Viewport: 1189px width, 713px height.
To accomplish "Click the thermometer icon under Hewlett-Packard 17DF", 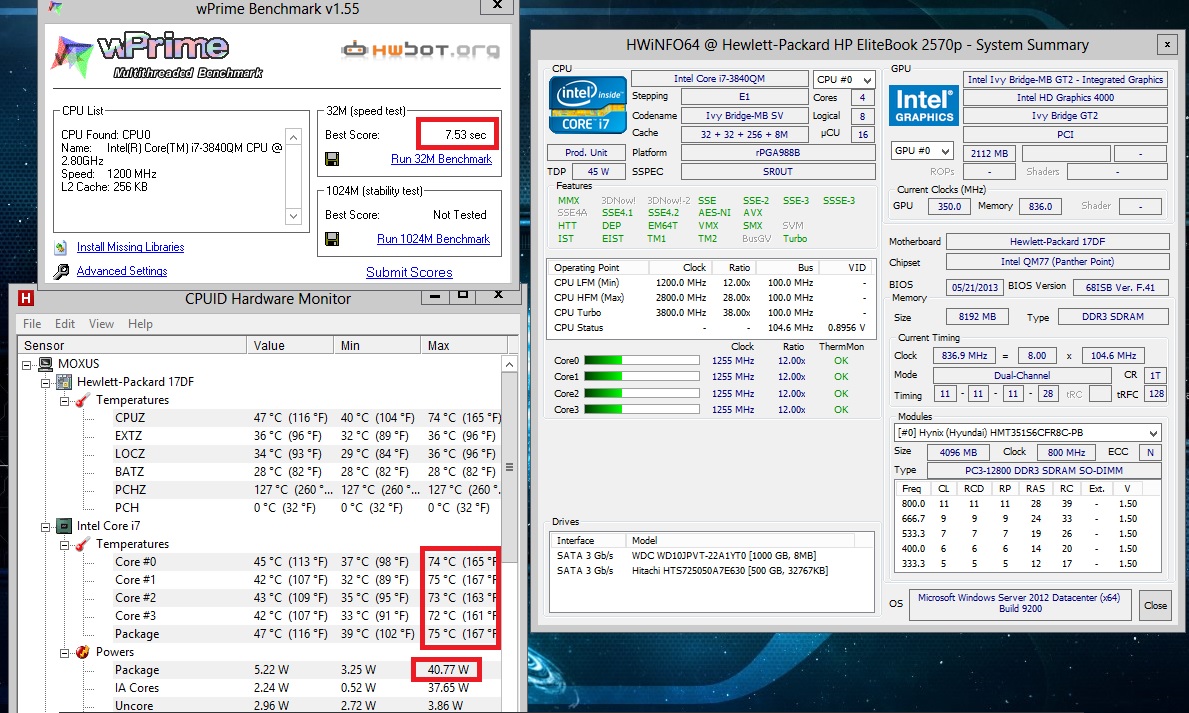I will tap(83, 400).
